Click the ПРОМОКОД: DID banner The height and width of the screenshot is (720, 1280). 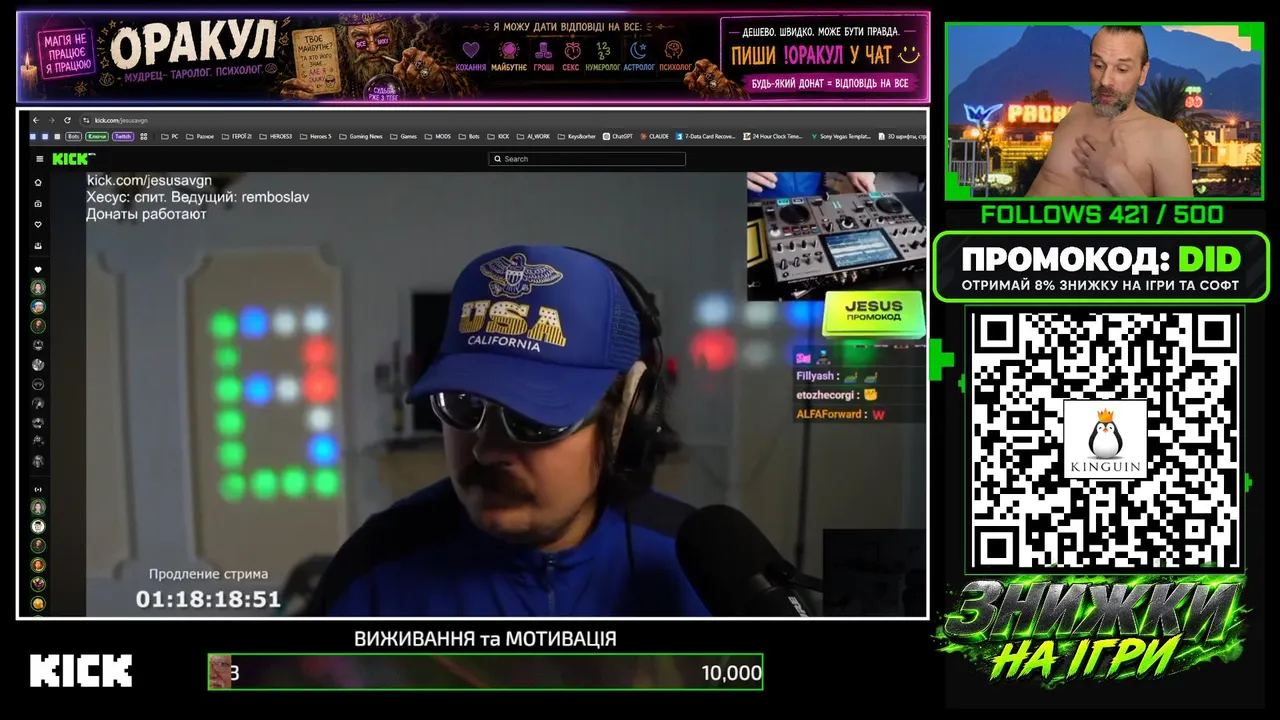(1101, 267)
